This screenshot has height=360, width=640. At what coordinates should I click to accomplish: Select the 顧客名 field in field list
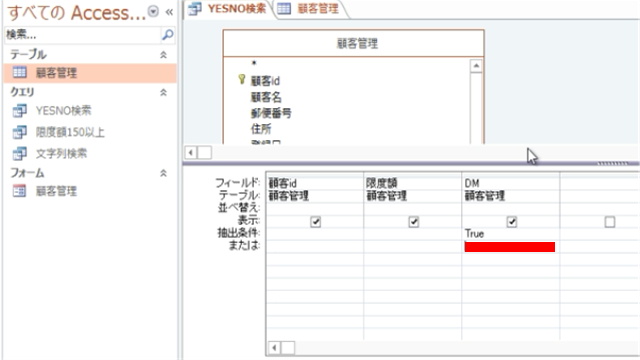click(x=266, y=97)
